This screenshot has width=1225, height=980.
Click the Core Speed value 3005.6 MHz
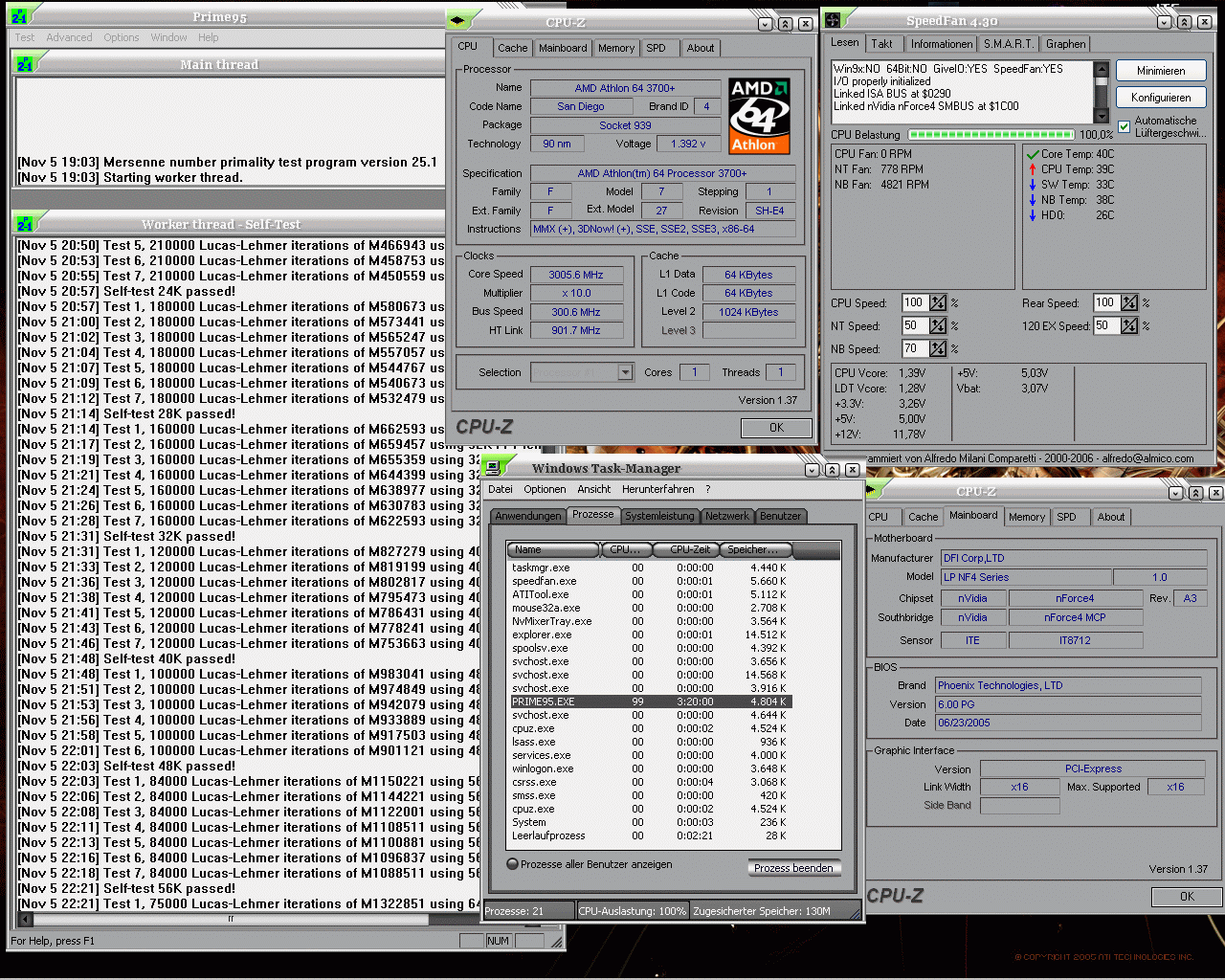(x=576, y=275)
